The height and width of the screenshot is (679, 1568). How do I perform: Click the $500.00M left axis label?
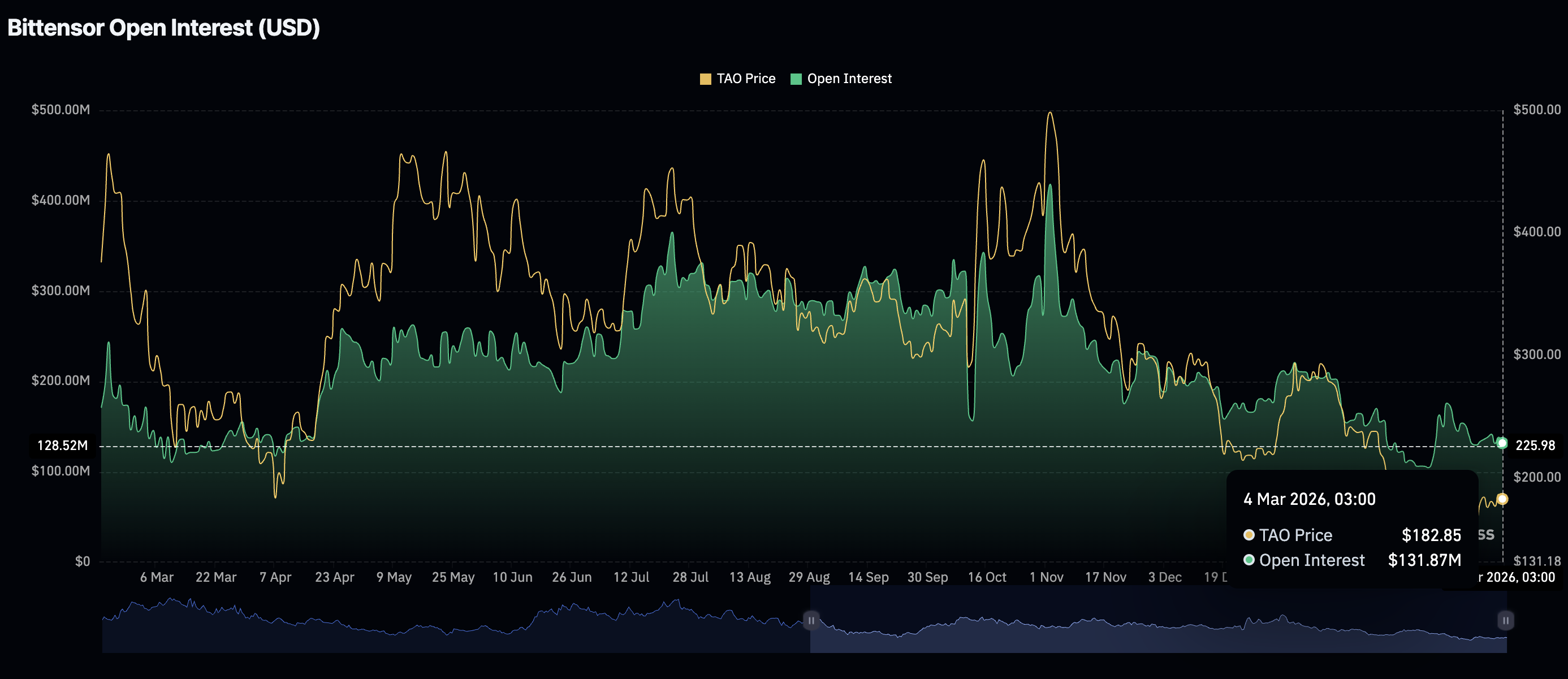[61, 110]
